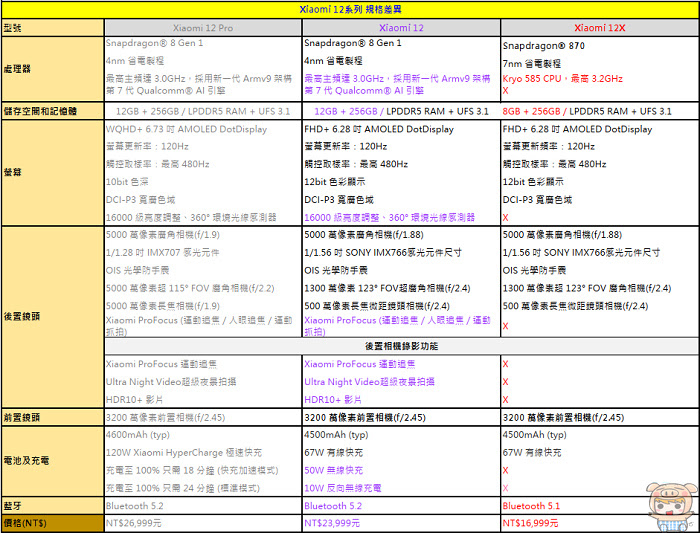Click the 藍牙 row label

(x=12, y=506)
